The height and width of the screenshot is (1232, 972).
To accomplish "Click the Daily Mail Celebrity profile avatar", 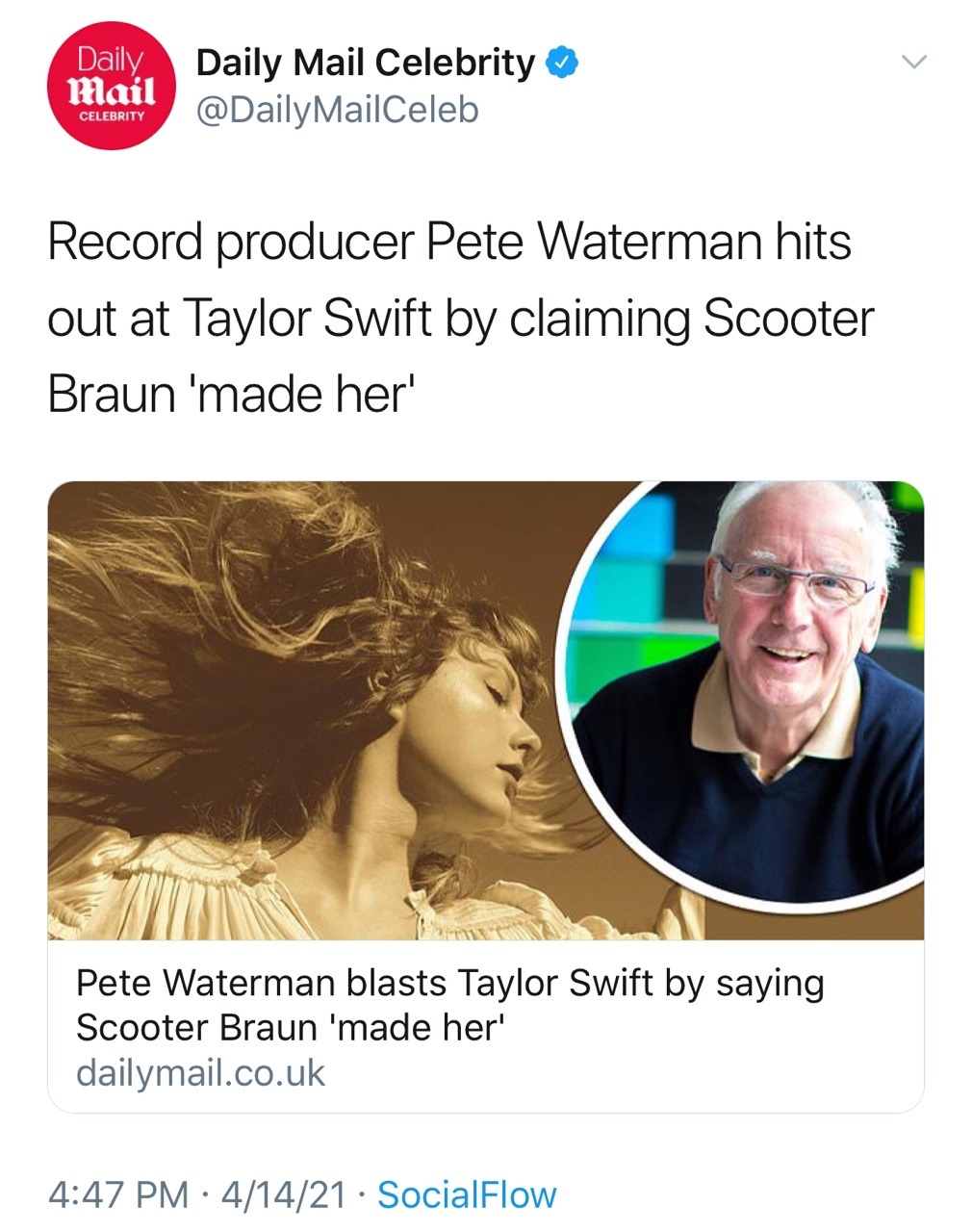I will pyautogui.click(x=111, y=86).
